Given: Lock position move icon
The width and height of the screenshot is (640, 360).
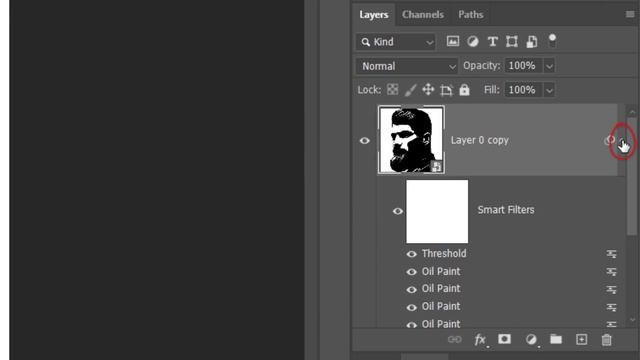Looking at the screenshot, I should 428,89.
